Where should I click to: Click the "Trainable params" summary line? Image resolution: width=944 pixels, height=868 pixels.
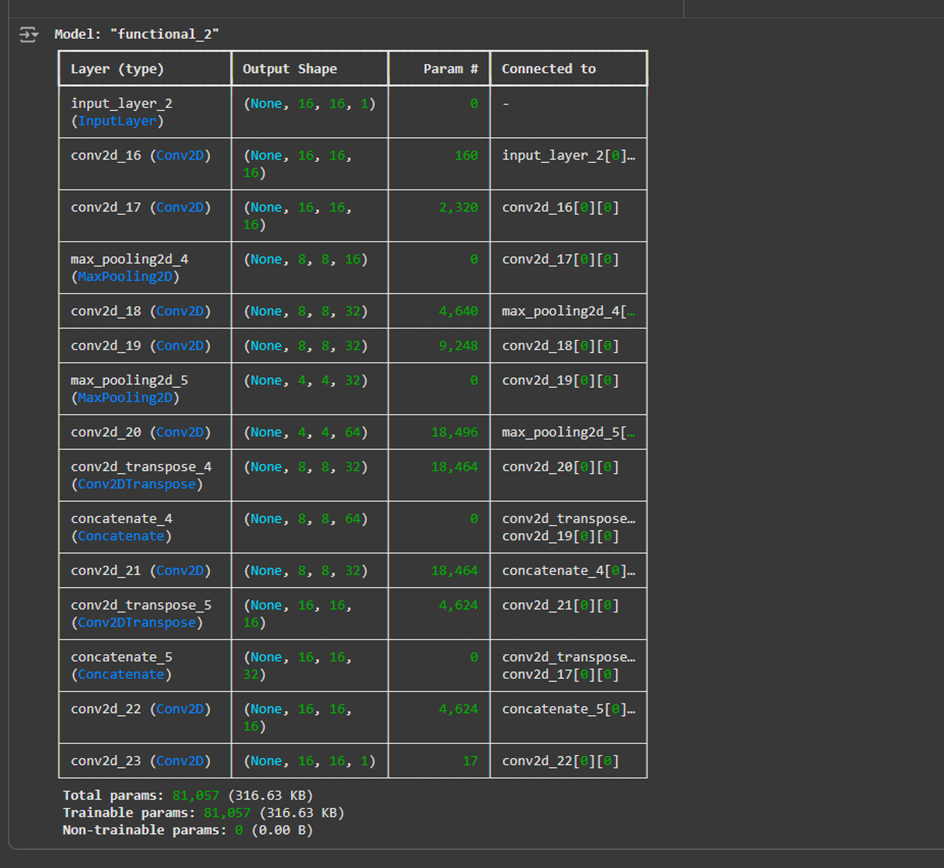coord(203,813)
